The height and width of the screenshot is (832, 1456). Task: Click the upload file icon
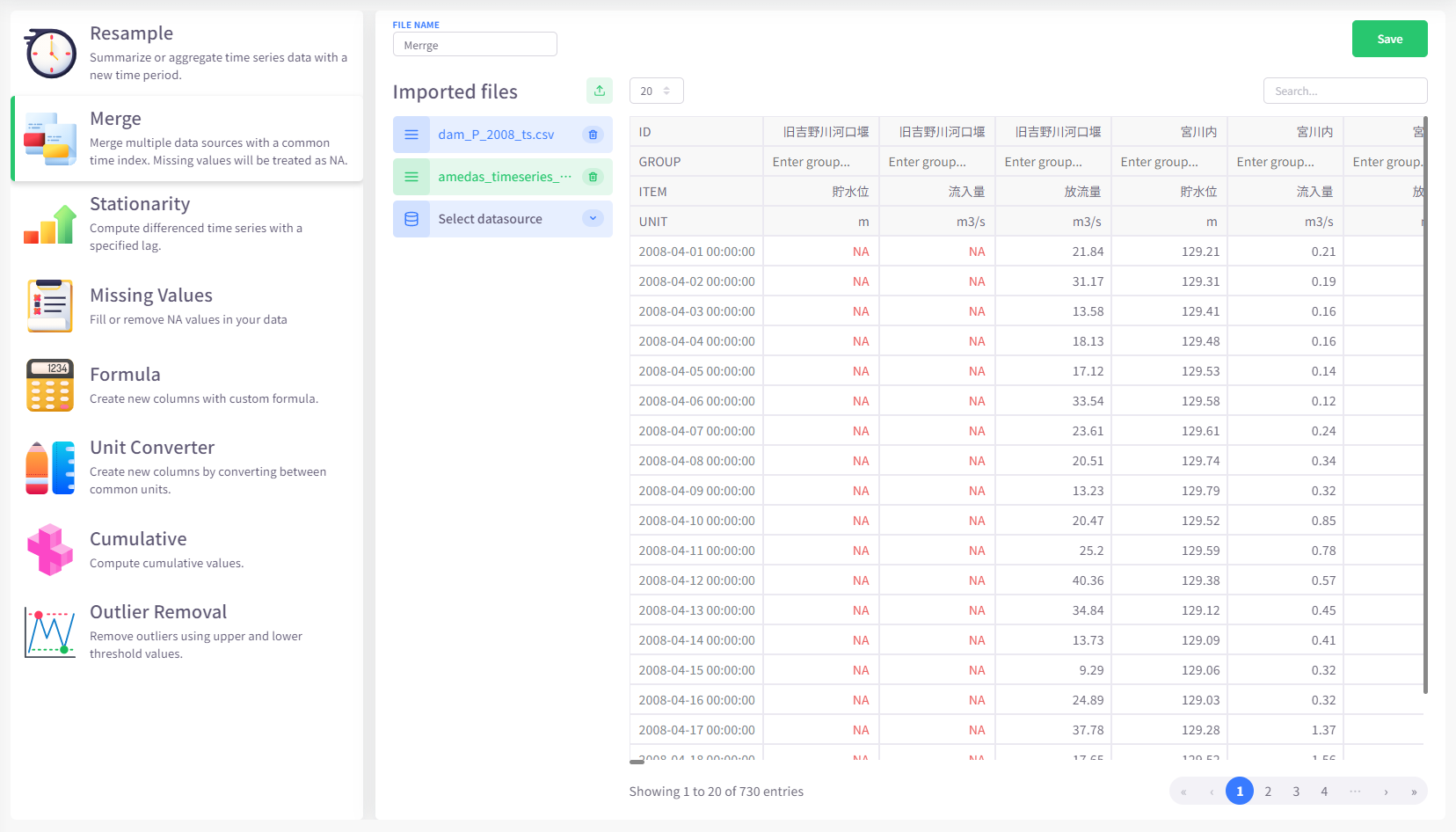tap(600, 91)
